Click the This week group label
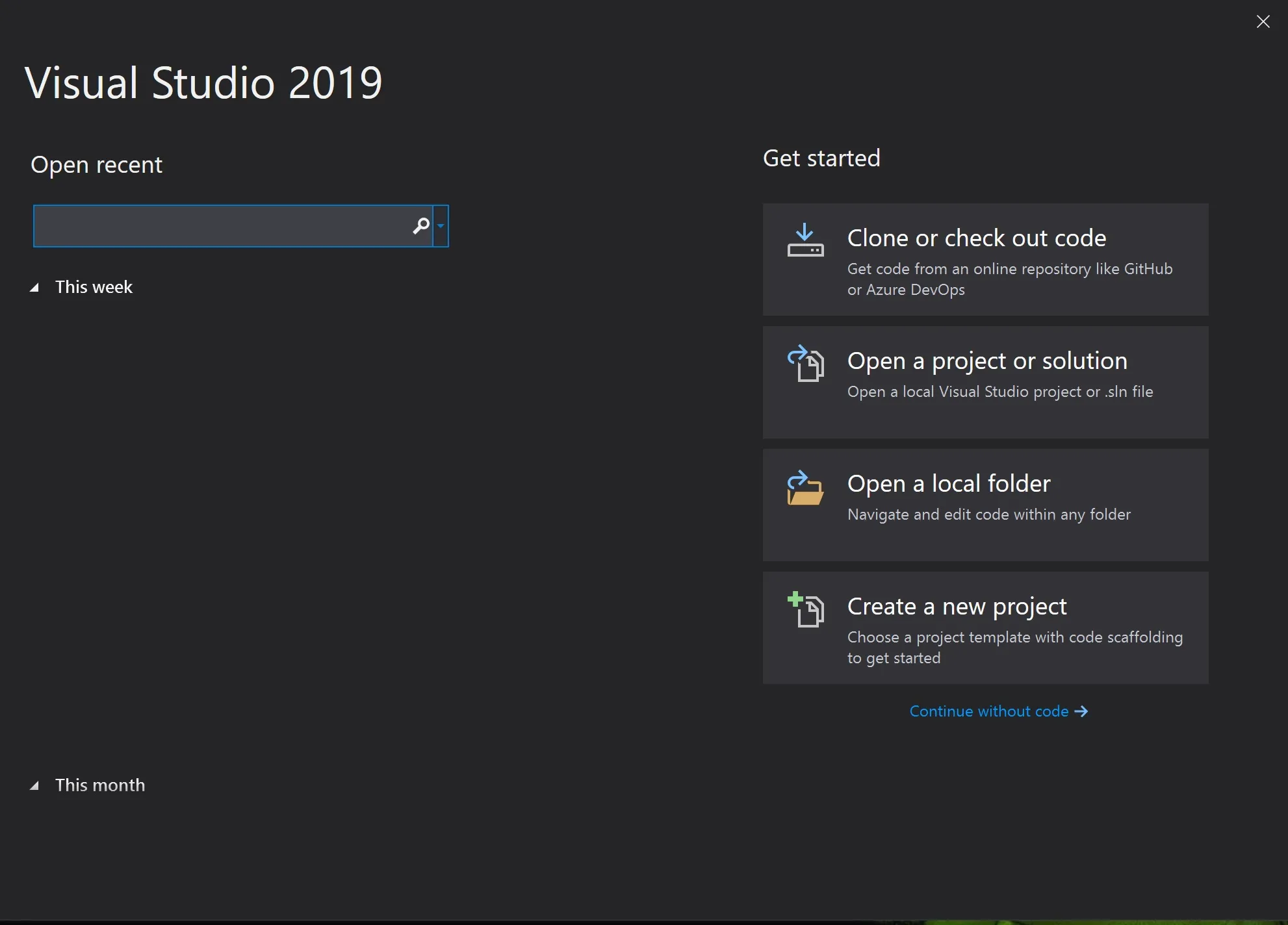The height and width of the screenshot is (925, 1288). pos(94,287)
